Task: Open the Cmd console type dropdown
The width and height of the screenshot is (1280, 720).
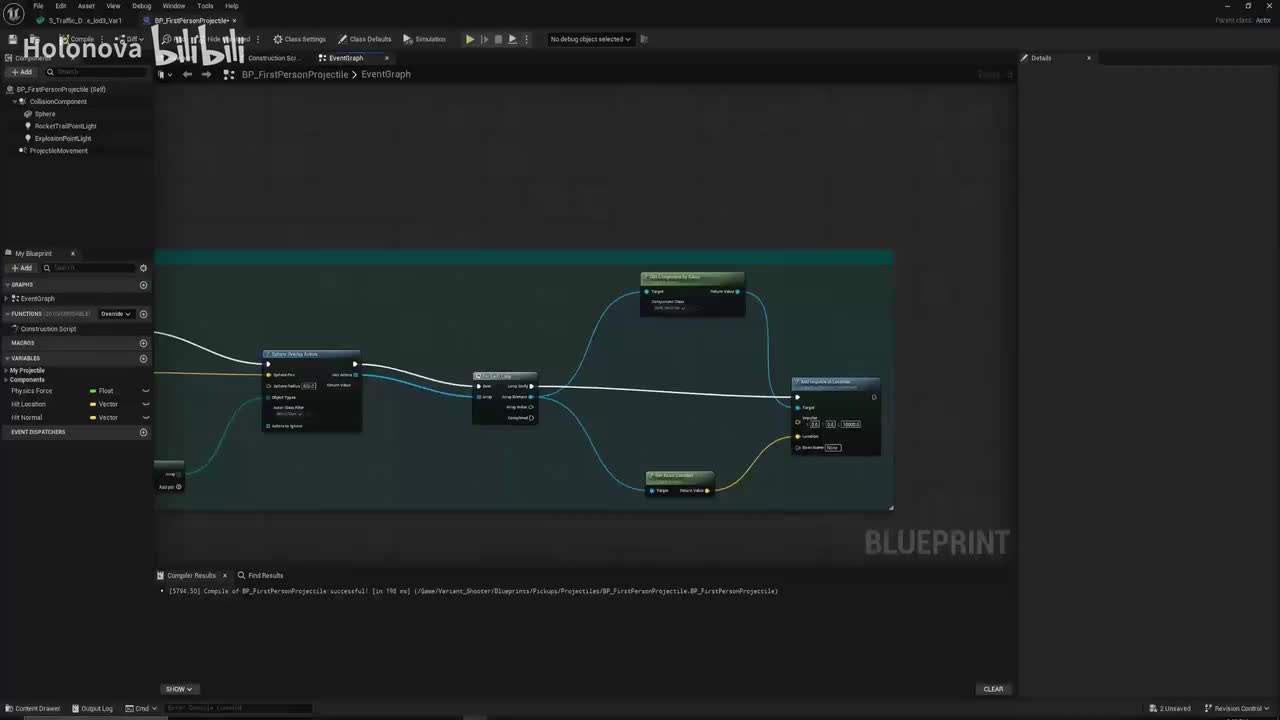Action: (x=141, y=708)
